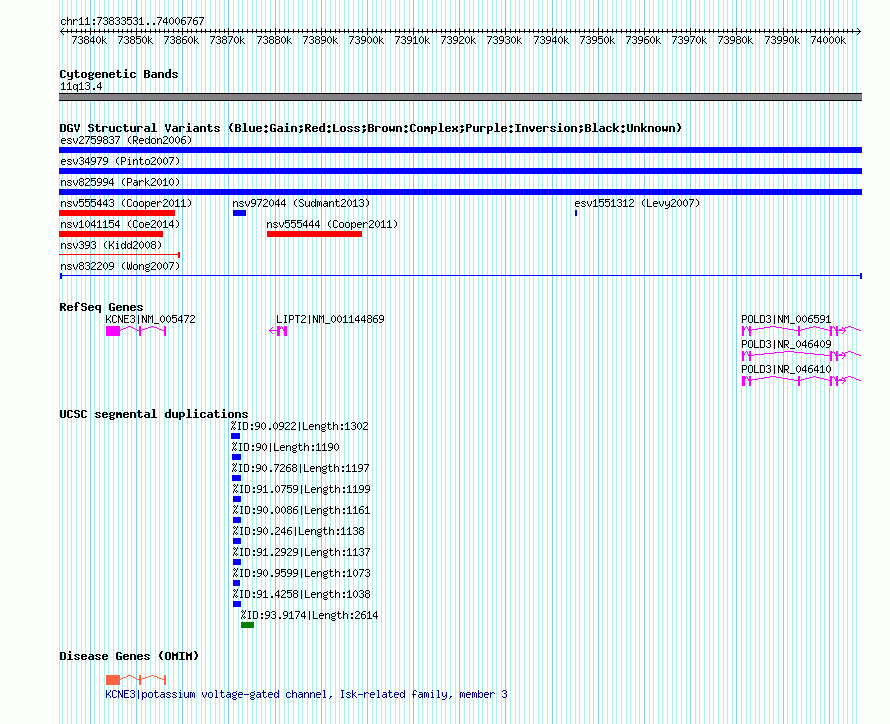Select duplication %ID:91.4258 Length:1038
This screenshot has height=724, width=890.
point(237,604)
